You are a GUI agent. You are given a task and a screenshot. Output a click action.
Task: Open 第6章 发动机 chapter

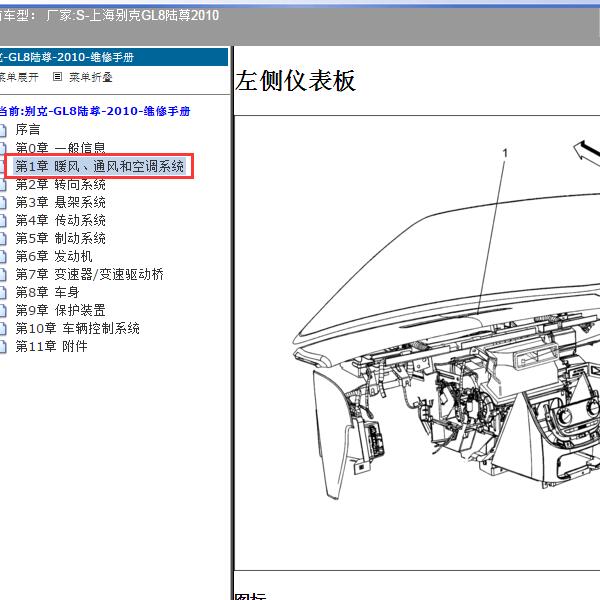54,256
